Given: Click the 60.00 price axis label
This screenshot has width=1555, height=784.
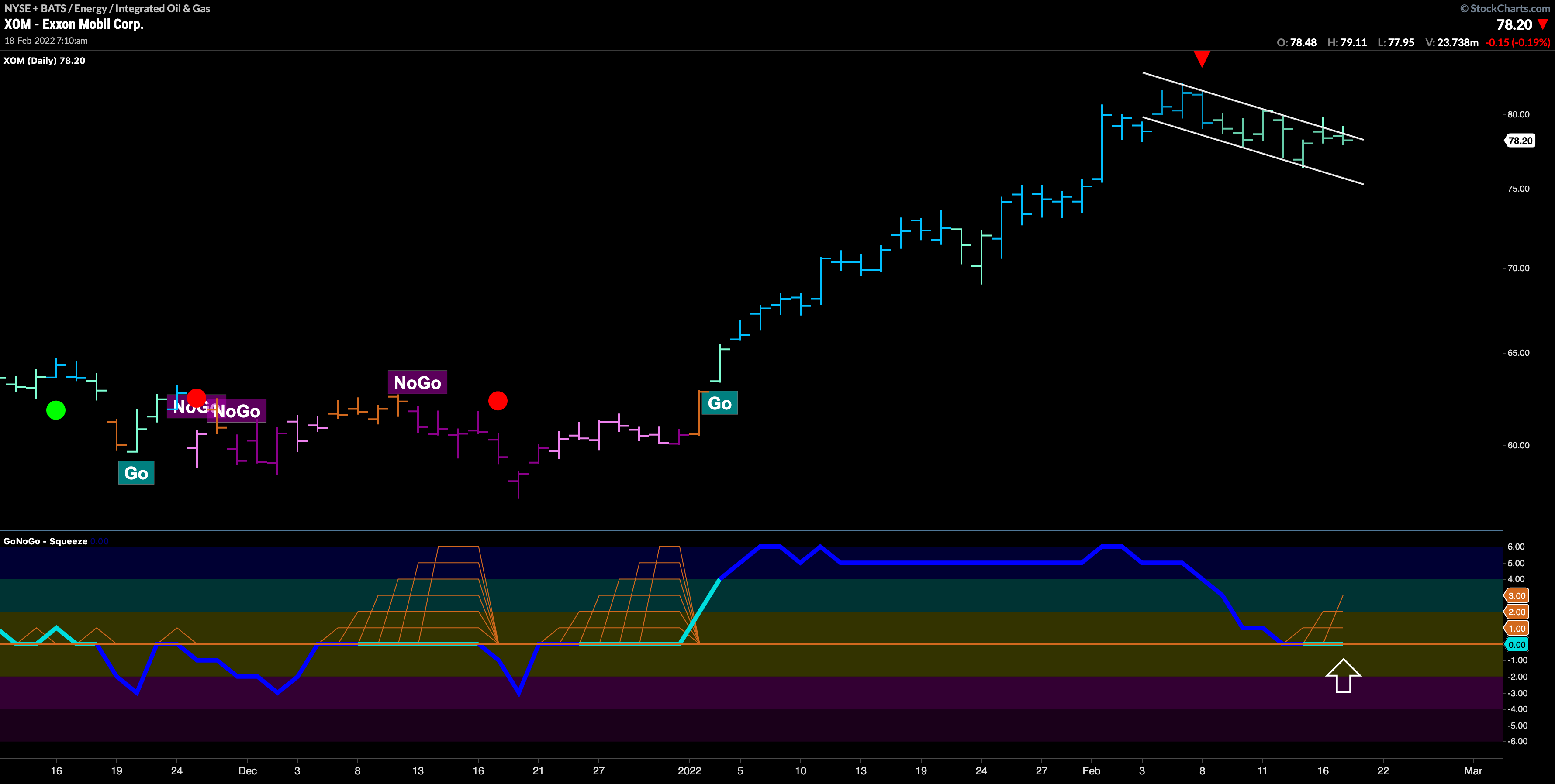Looking at the screenshot, I should [x=1518, y=445].
